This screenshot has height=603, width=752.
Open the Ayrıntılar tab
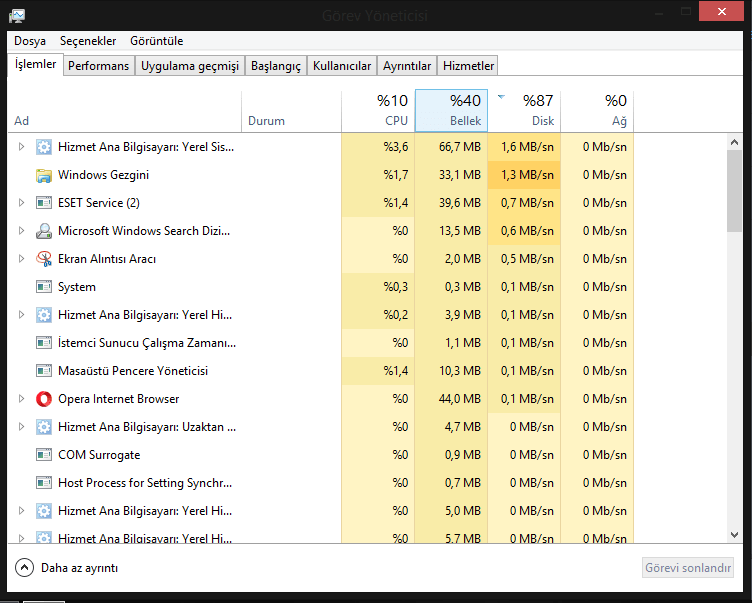pyautogui.click(x=407, y=66)
